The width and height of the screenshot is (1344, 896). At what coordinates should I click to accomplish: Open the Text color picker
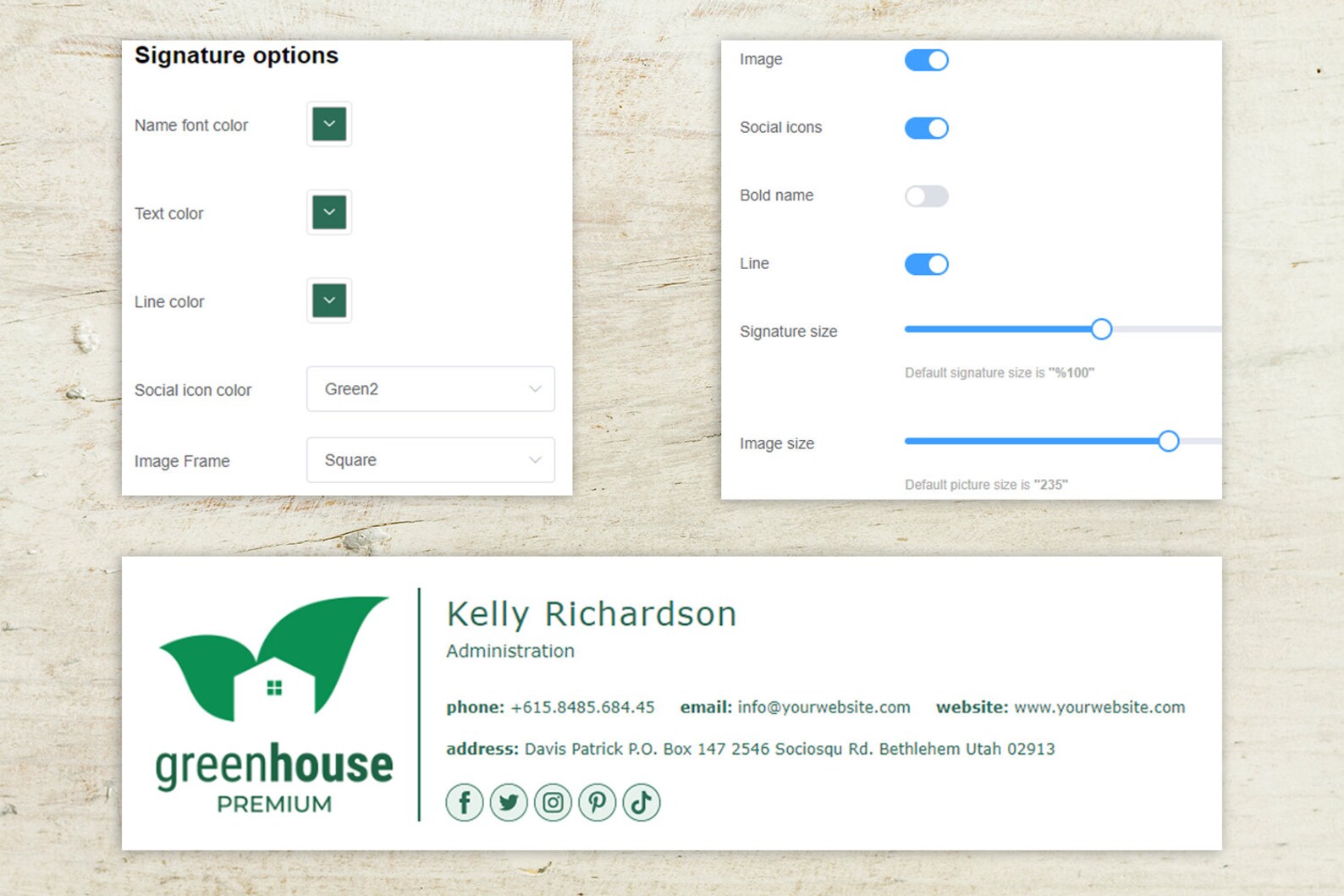(329, 212)
